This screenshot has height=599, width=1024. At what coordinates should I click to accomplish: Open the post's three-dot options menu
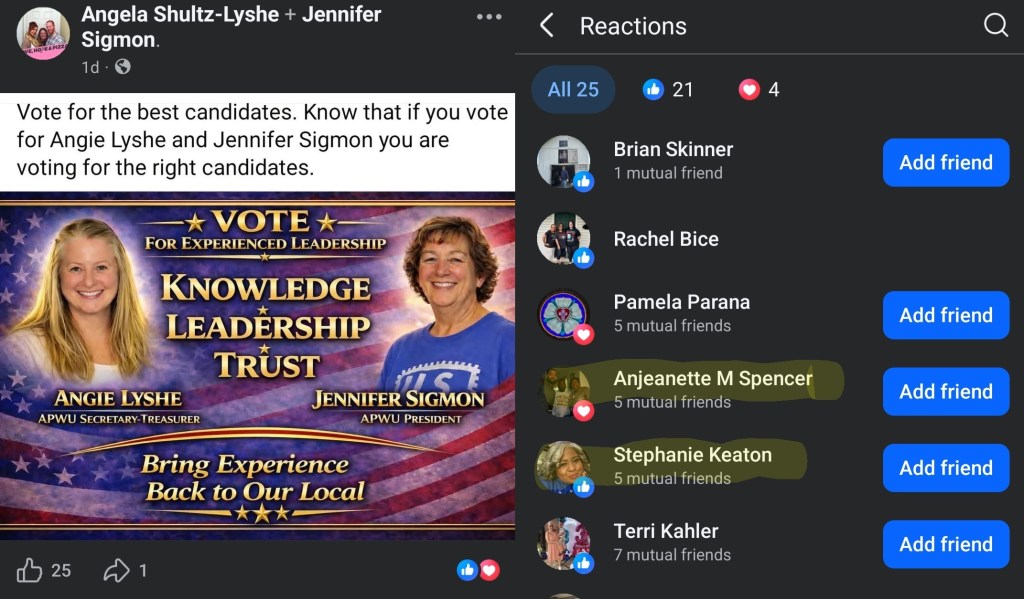[488, 16]
